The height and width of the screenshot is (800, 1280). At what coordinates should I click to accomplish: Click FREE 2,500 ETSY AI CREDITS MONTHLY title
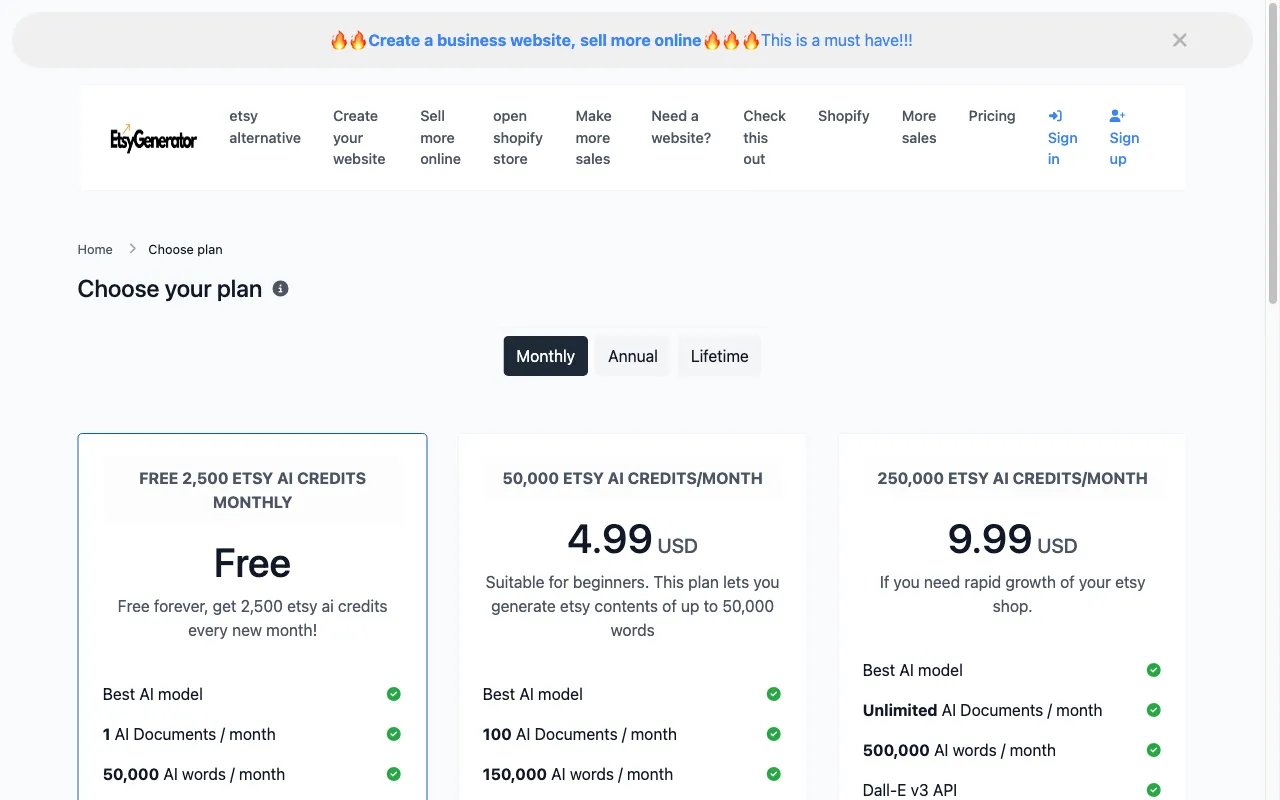[252, 490]
